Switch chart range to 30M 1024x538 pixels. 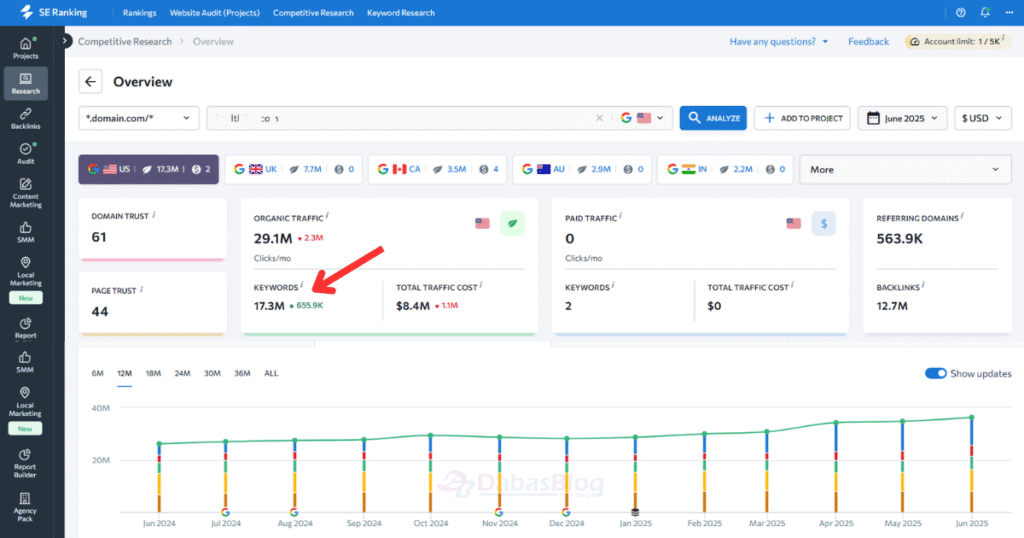click(212, 373)
